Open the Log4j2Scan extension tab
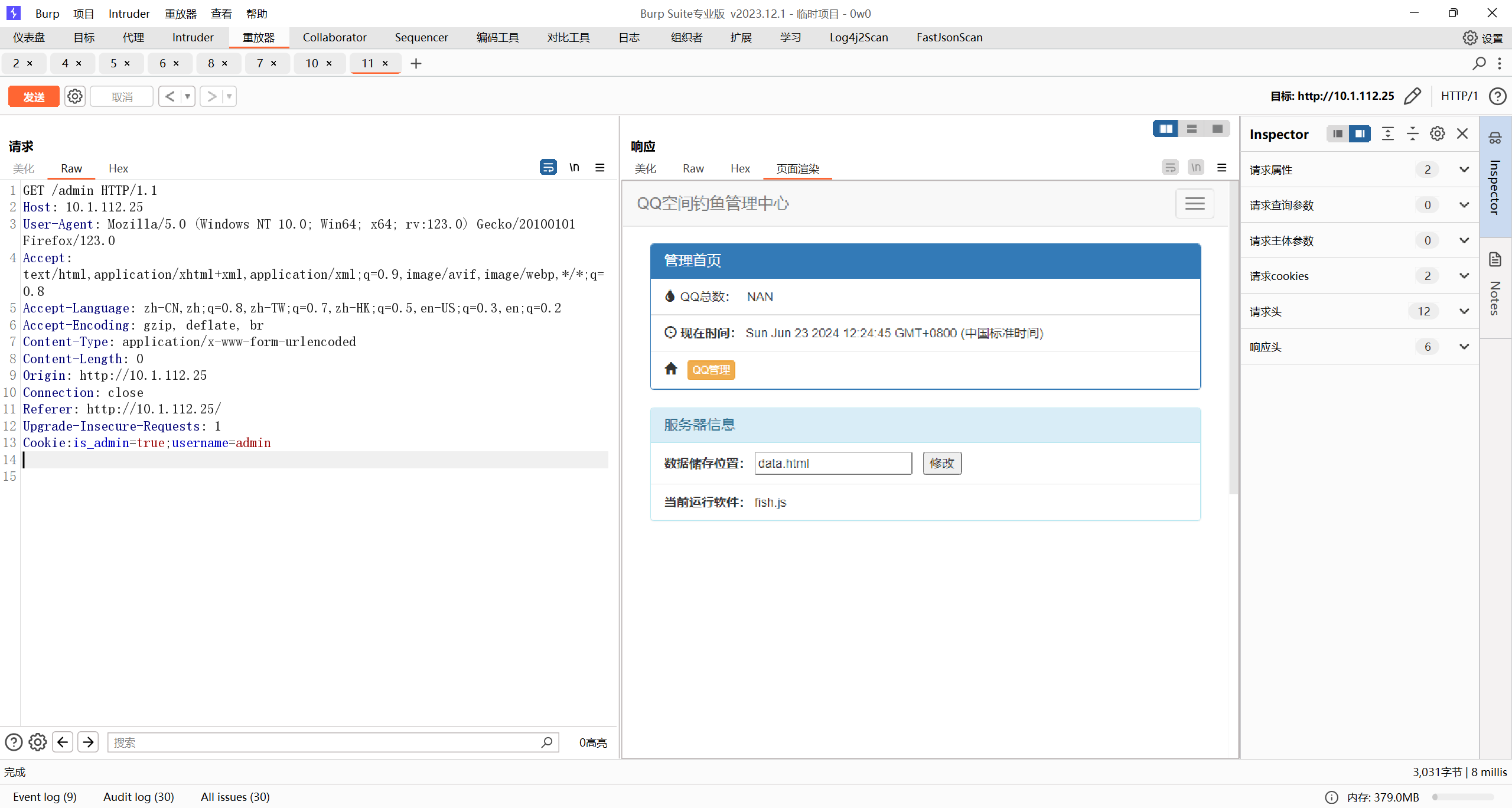This screenshot has height=808, width=1512. (x=858, y=37)
